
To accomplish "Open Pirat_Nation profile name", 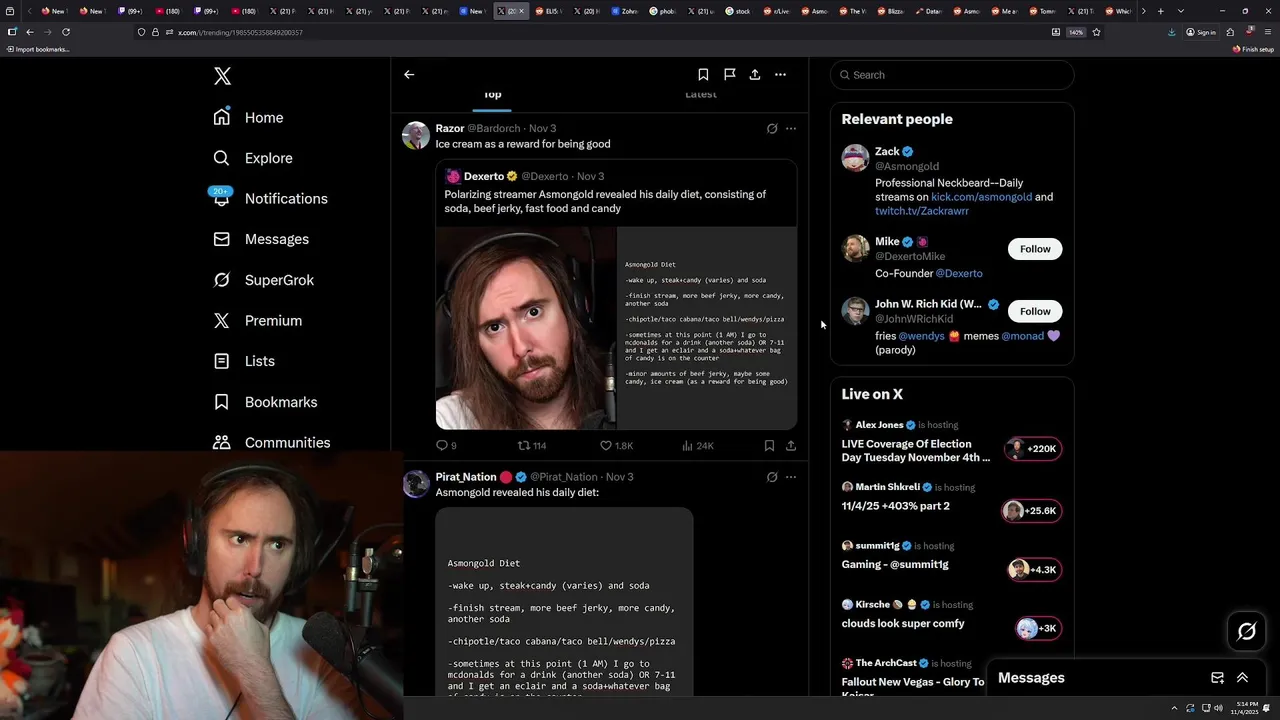I will tap(466, 477).
